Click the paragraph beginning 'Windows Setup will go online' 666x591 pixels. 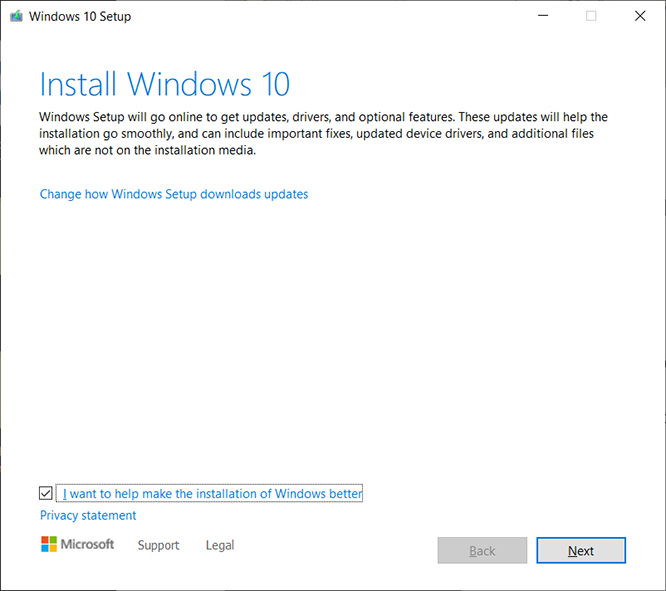323,133
